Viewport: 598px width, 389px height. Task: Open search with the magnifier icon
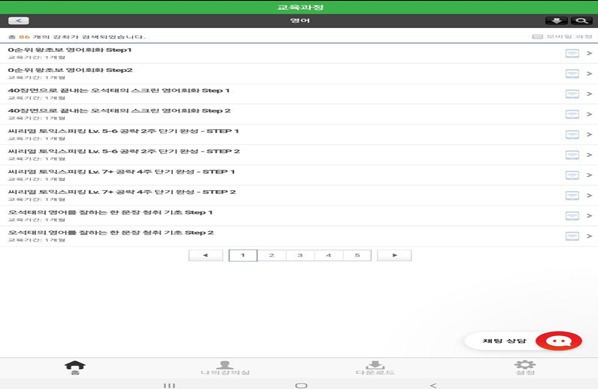click(581, 21)
